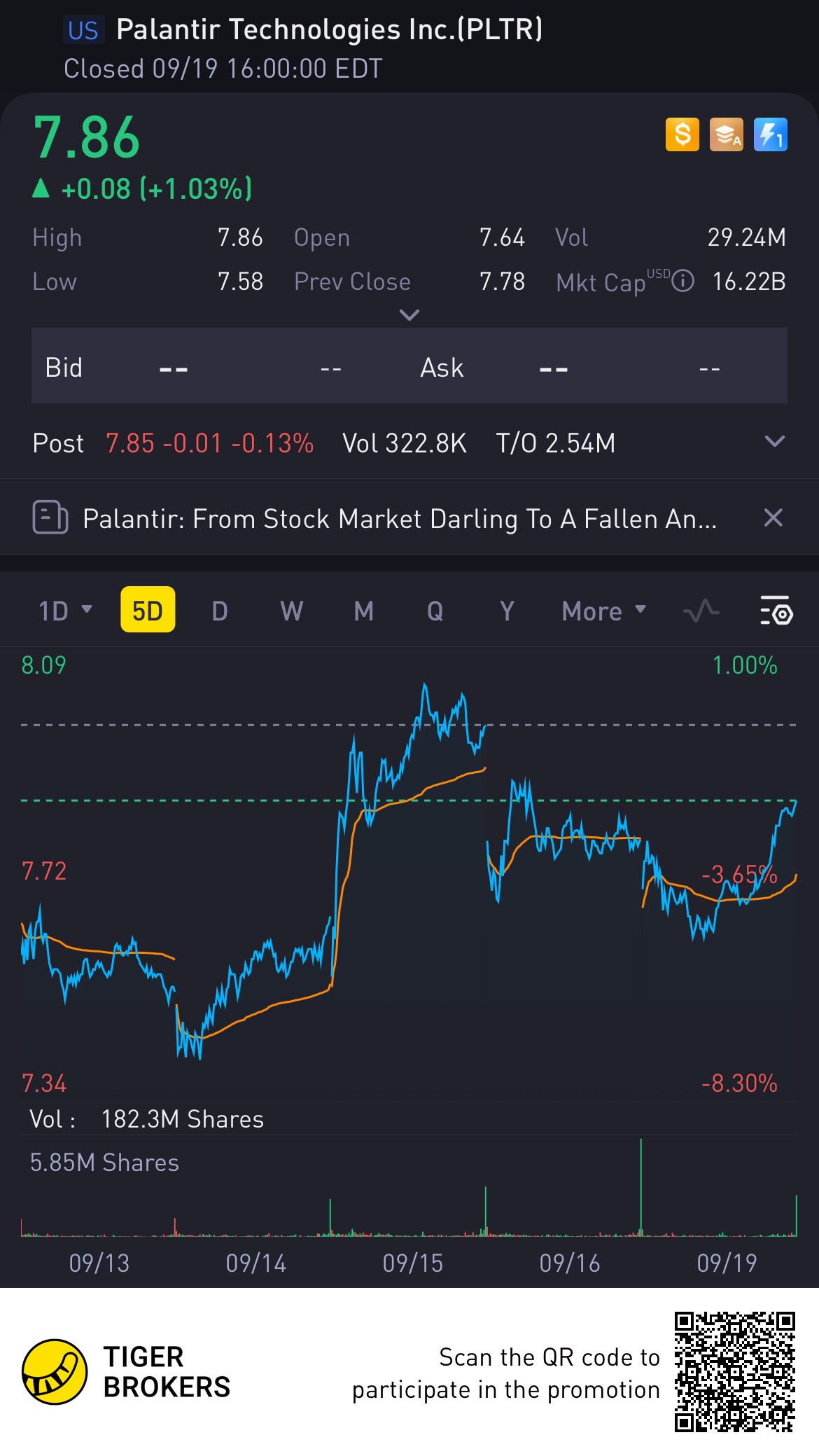Switch to the M monthly chart tab
Image resolution: width=819 pixels, height=1456 pixels.
(x=363, y=611)
